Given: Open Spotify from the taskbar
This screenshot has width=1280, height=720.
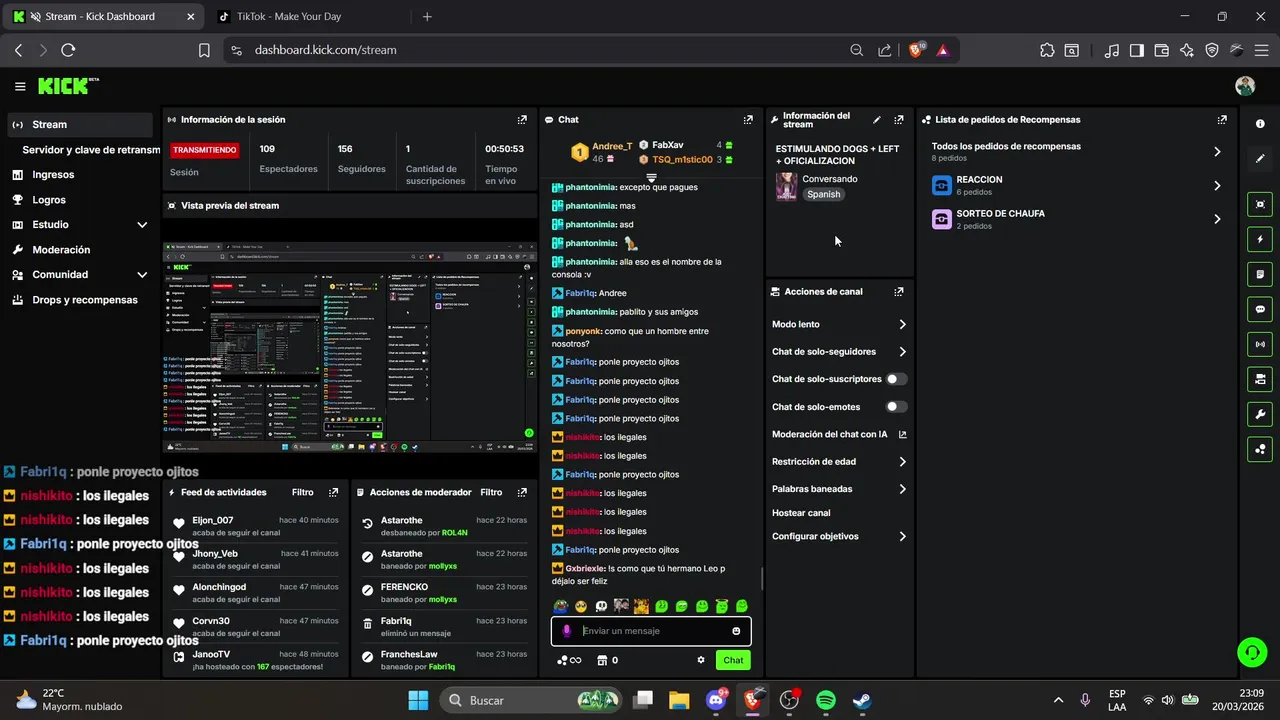Looking at the screenshot, I should point(825,700).
